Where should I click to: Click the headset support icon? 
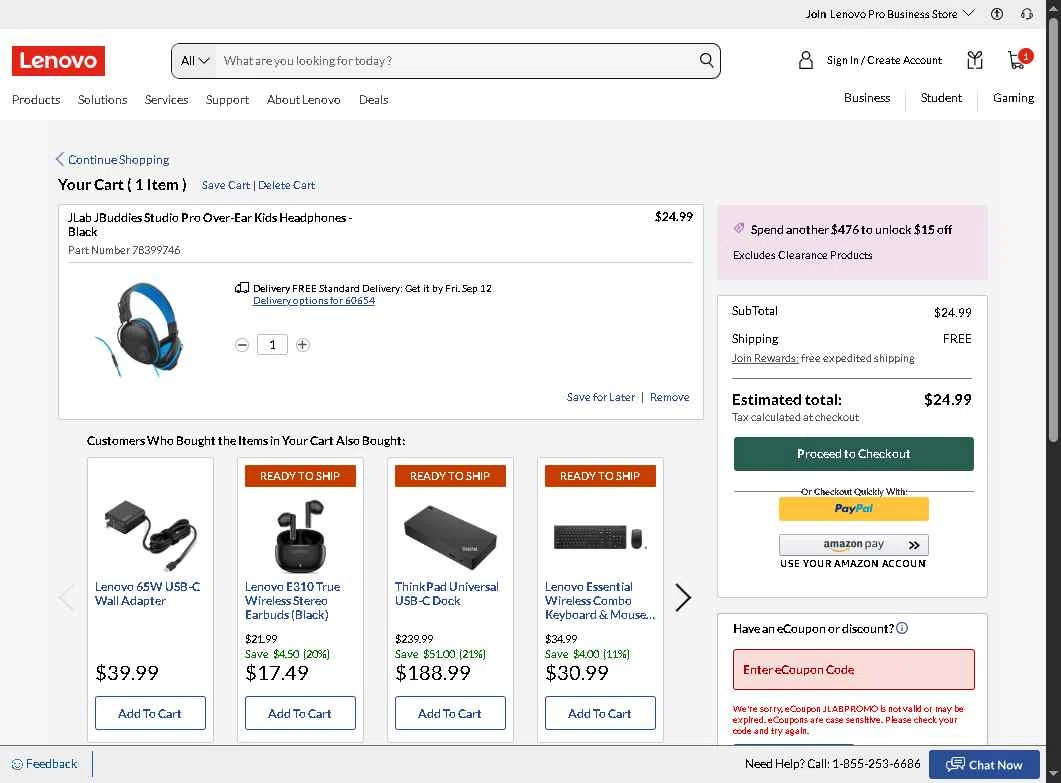1026,14
